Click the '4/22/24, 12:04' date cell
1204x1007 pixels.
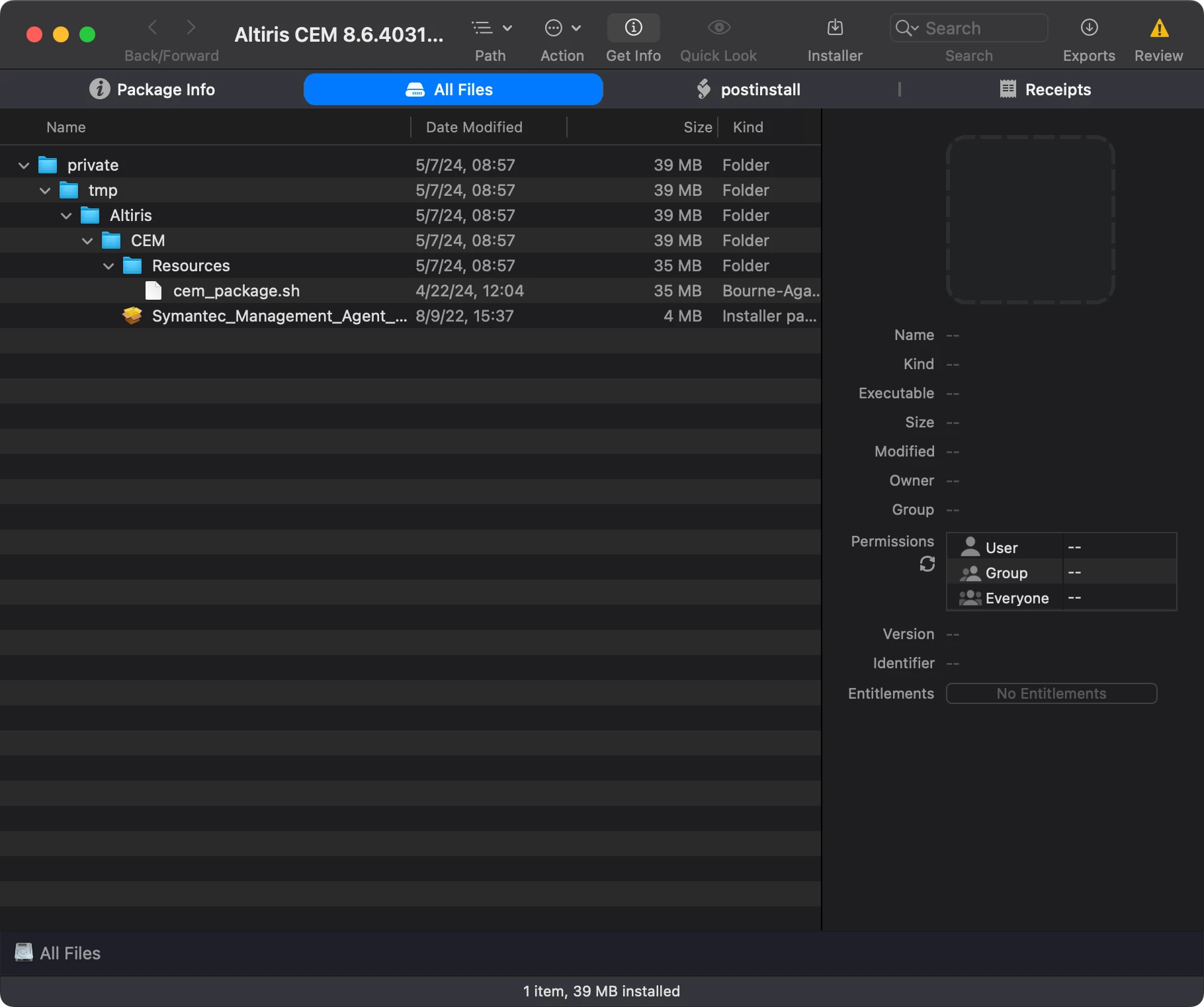[x=470, y=290]
